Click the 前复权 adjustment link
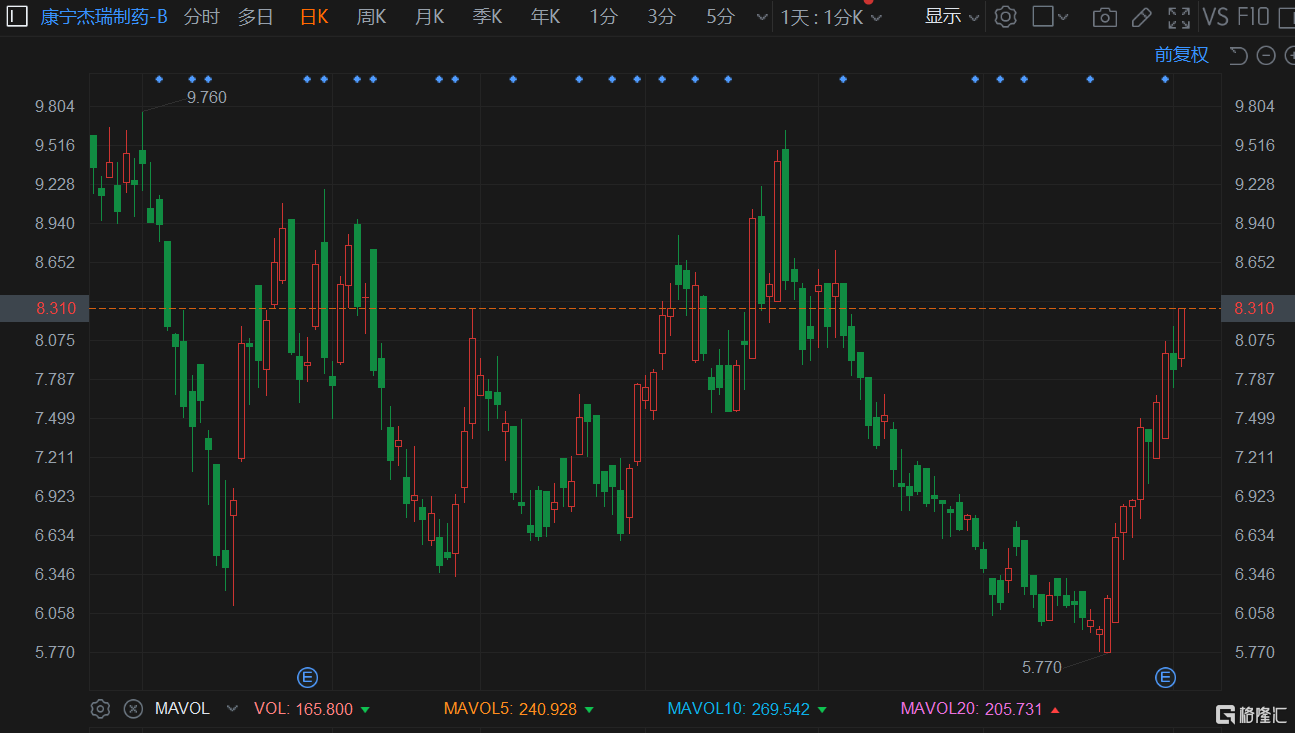The width and height of the screenshot is (1295, 733). [x=1182, y=55]
